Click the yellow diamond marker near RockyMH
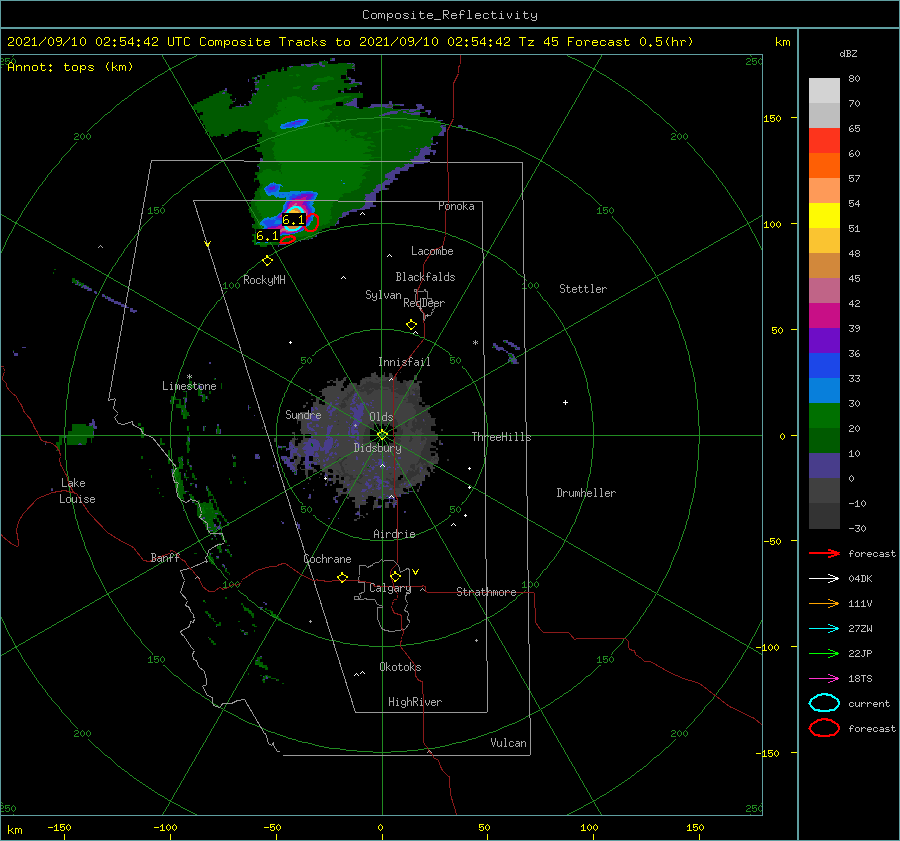Screen dimensions: 900x841 tap(267, 261)
